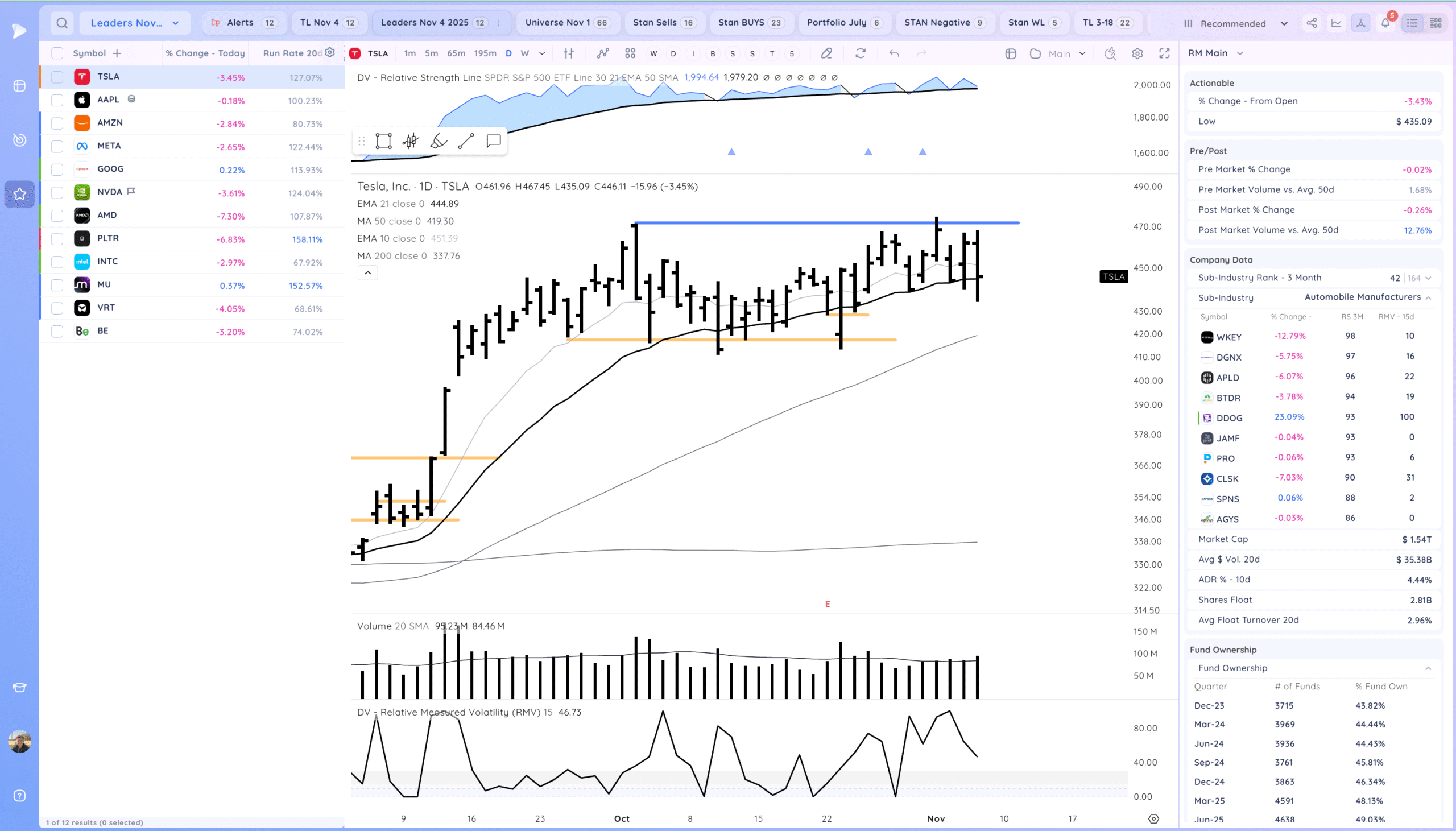
Task: Tick the NVDA row checkbox
Action: 57,192
